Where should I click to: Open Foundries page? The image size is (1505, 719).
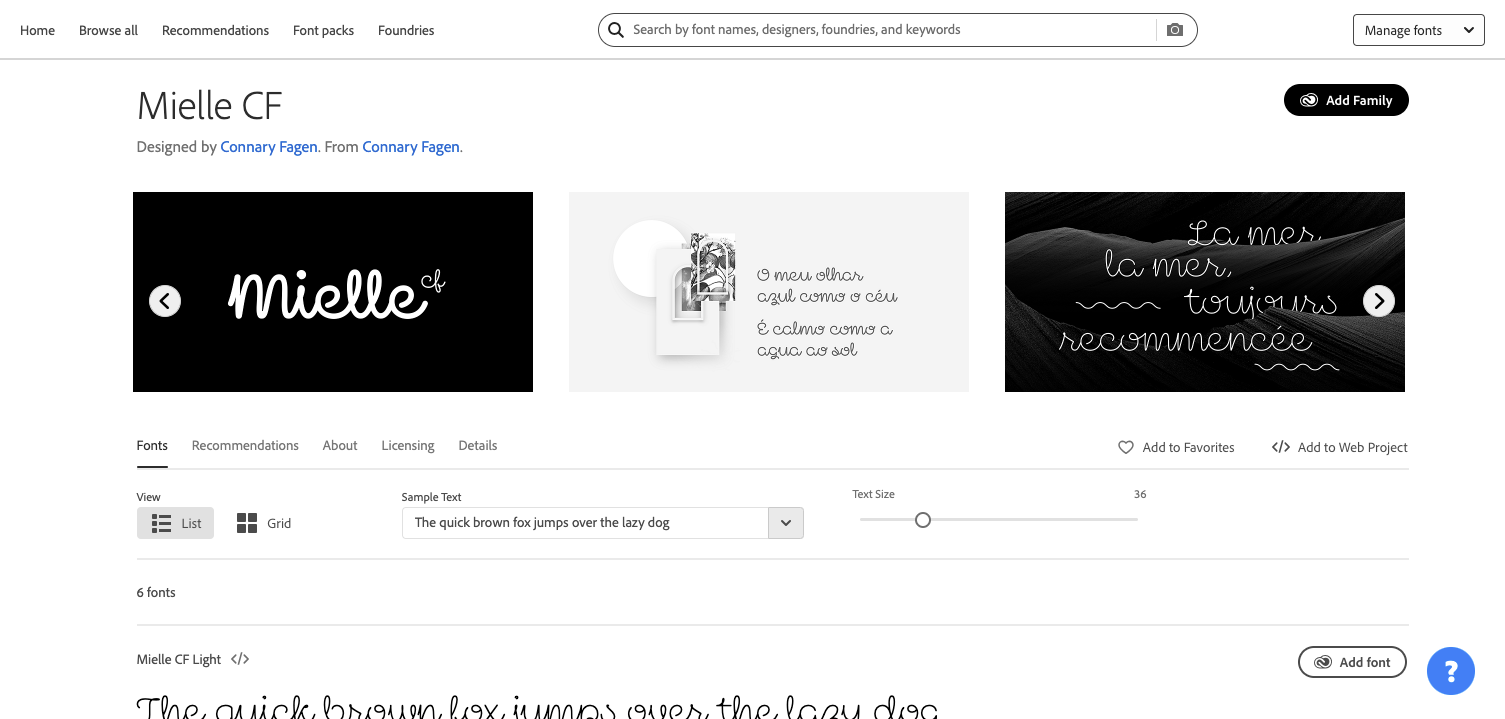[406, 30]
